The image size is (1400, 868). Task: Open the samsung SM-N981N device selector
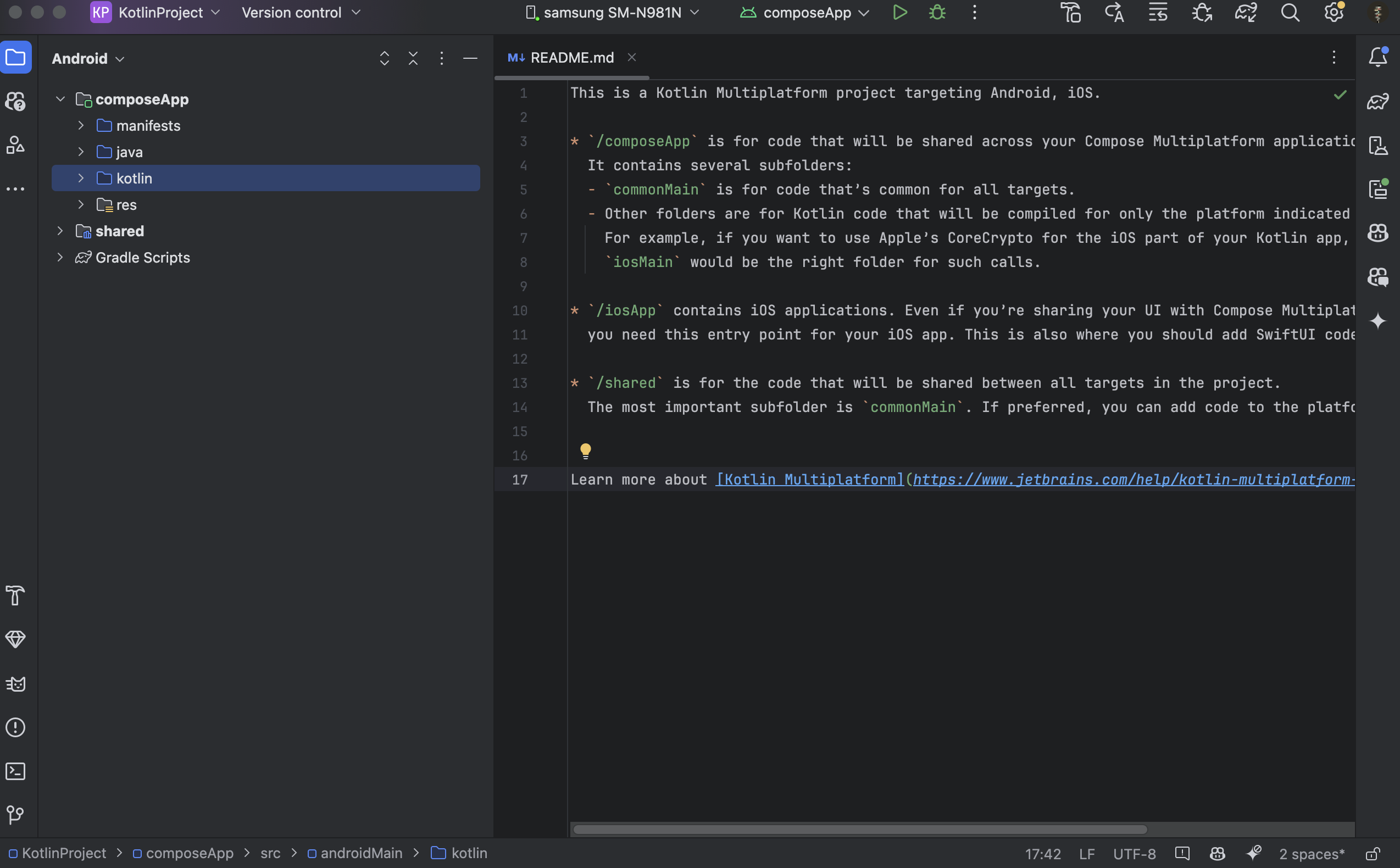pos(613,13)
